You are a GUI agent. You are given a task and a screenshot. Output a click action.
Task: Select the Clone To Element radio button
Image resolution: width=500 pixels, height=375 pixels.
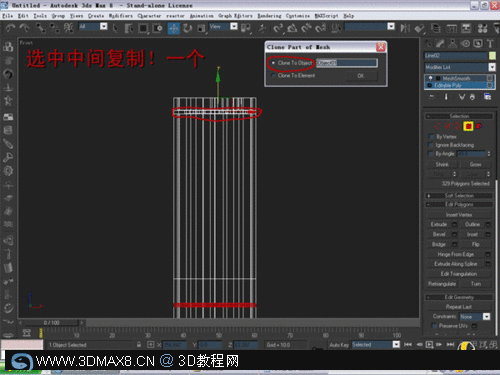click(273, 76)
